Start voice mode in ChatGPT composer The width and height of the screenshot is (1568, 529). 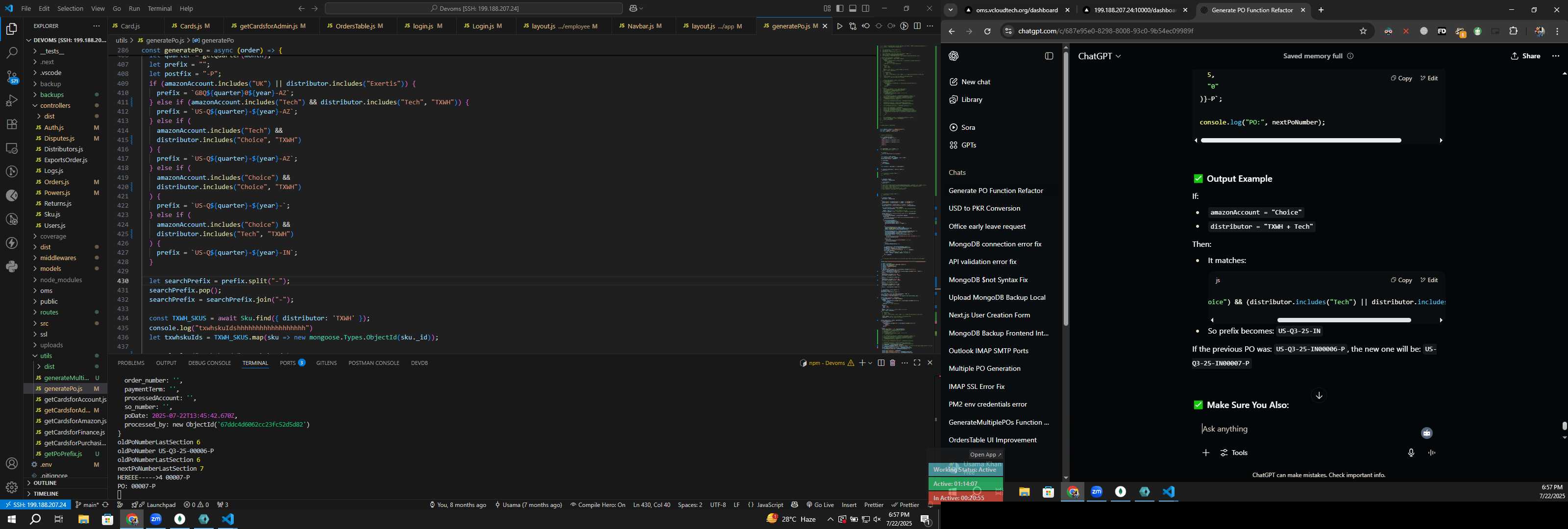tap(1432, 453)
